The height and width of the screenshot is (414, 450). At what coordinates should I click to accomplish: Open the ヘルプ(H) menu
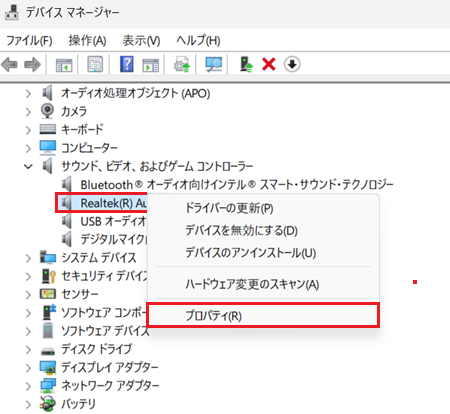[x=198, y=41]
